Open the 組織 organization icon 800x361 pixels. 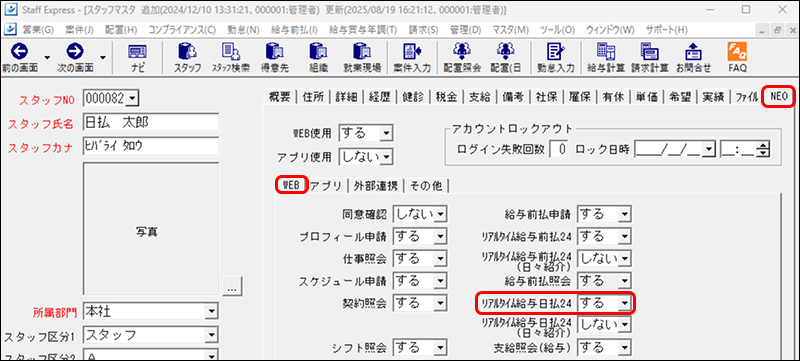tap(318, 51)
